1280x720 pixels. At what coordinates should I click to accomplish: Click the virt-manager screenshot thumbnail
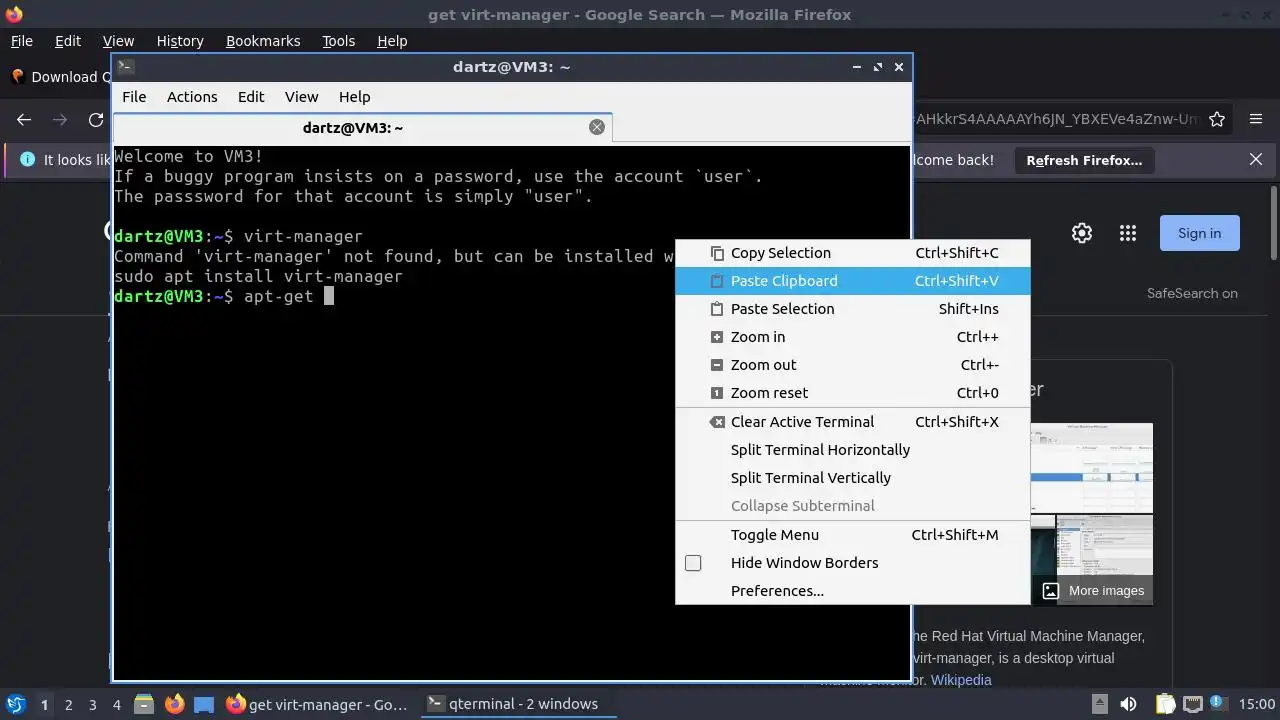coord(1092,467)
